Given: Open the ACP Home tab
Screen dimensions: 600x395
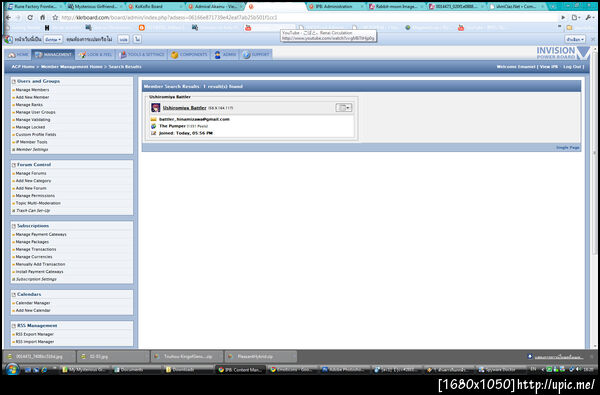Looking at the screenshot, I should (x=18, y=55).
